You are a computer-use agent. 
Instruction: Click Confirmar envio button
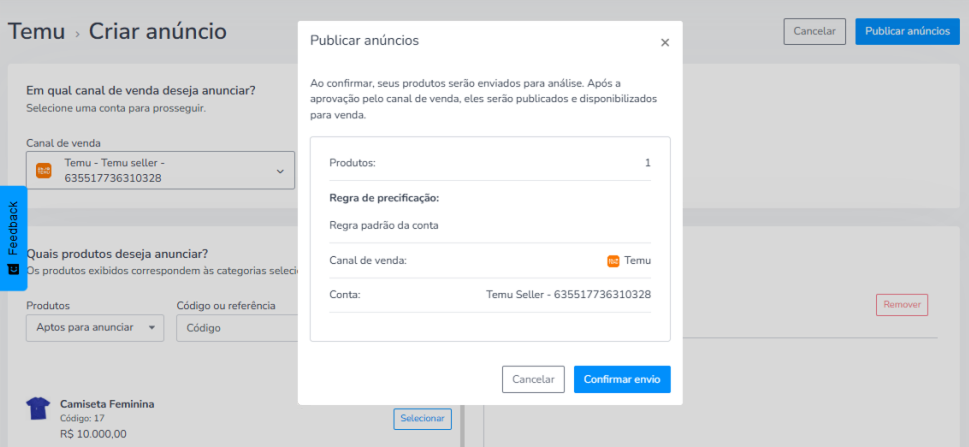click(x=622, y=380)
